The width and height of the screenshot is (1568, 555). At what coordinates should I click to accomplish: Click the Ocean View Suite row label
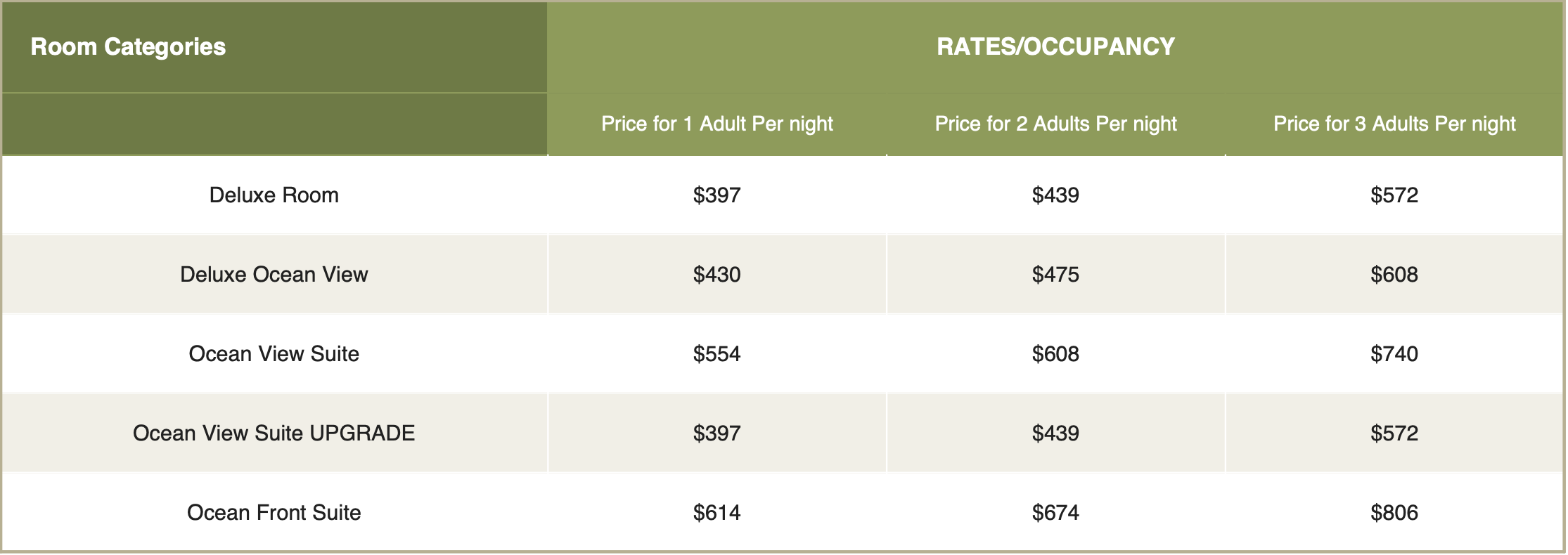(274, 353)
